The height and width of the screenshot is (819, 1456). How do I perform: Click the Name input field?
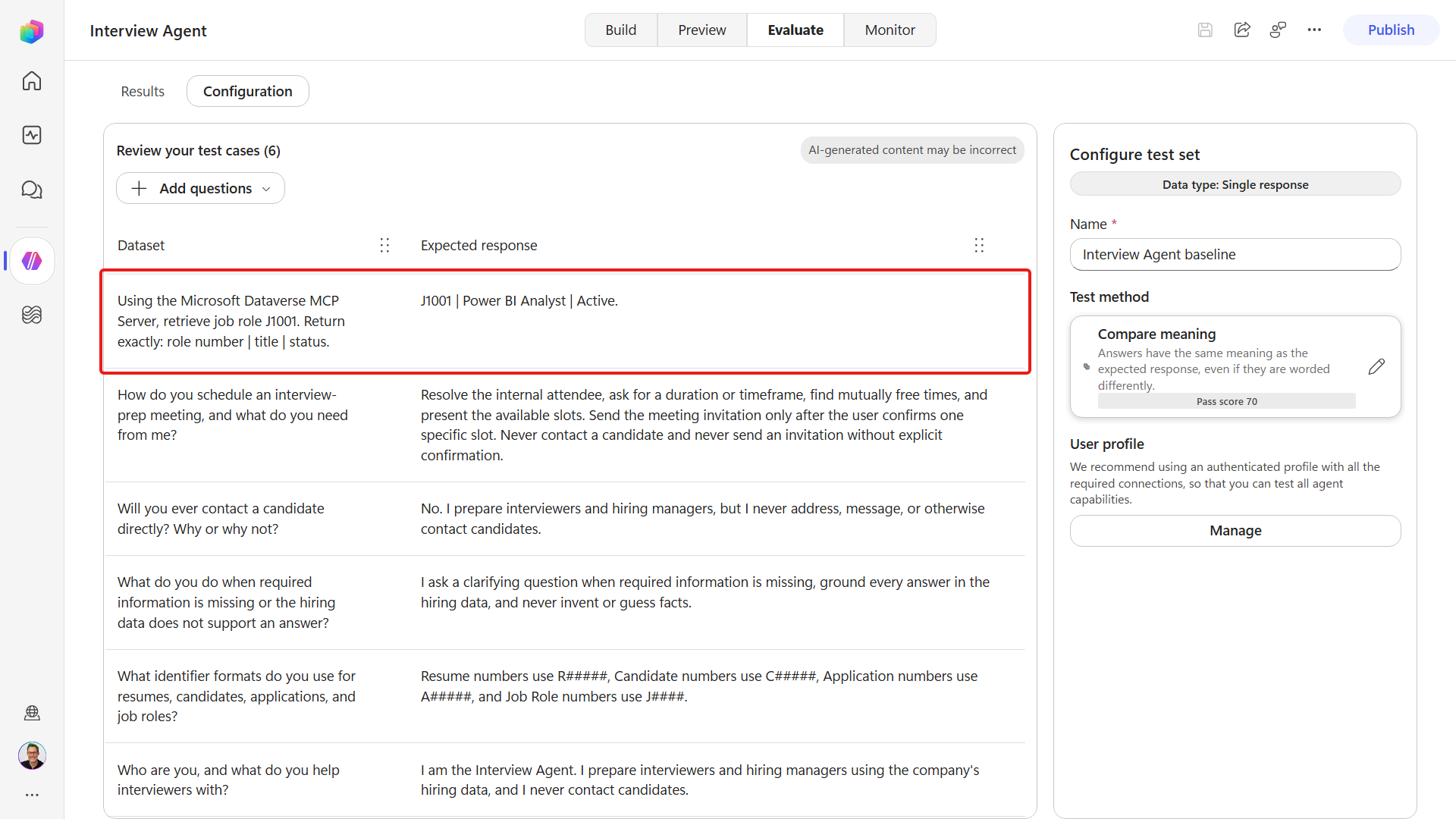(x=1235, y=255)
